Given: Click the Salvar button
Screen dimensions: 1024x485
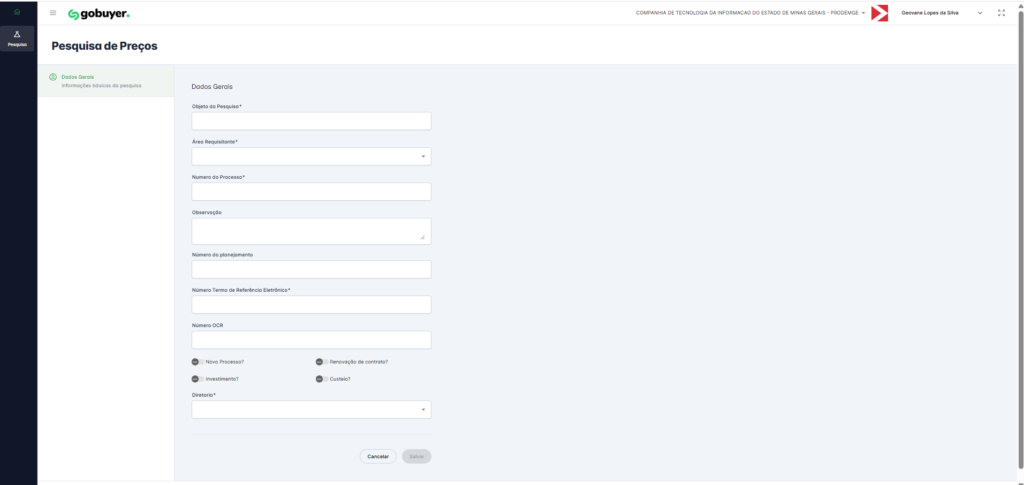Looking at the screenshot, I should coord(416,456).
